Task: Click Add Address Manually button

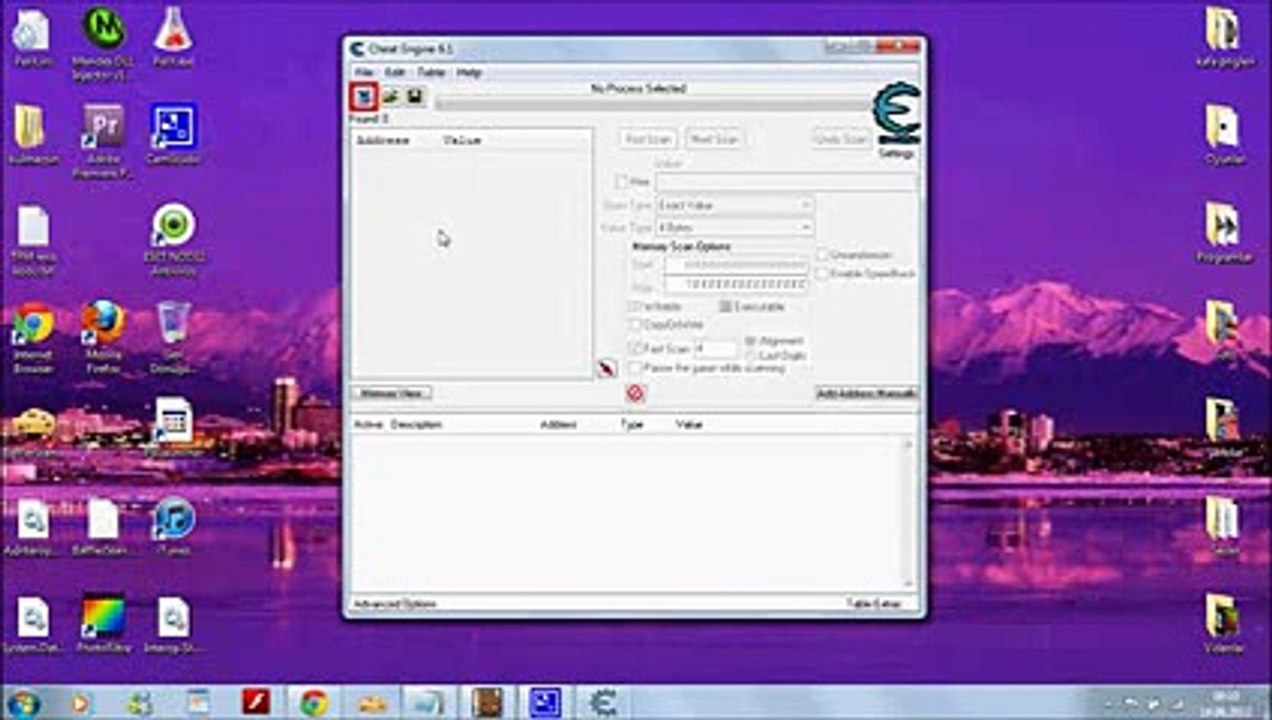Action: coord(866,393)
